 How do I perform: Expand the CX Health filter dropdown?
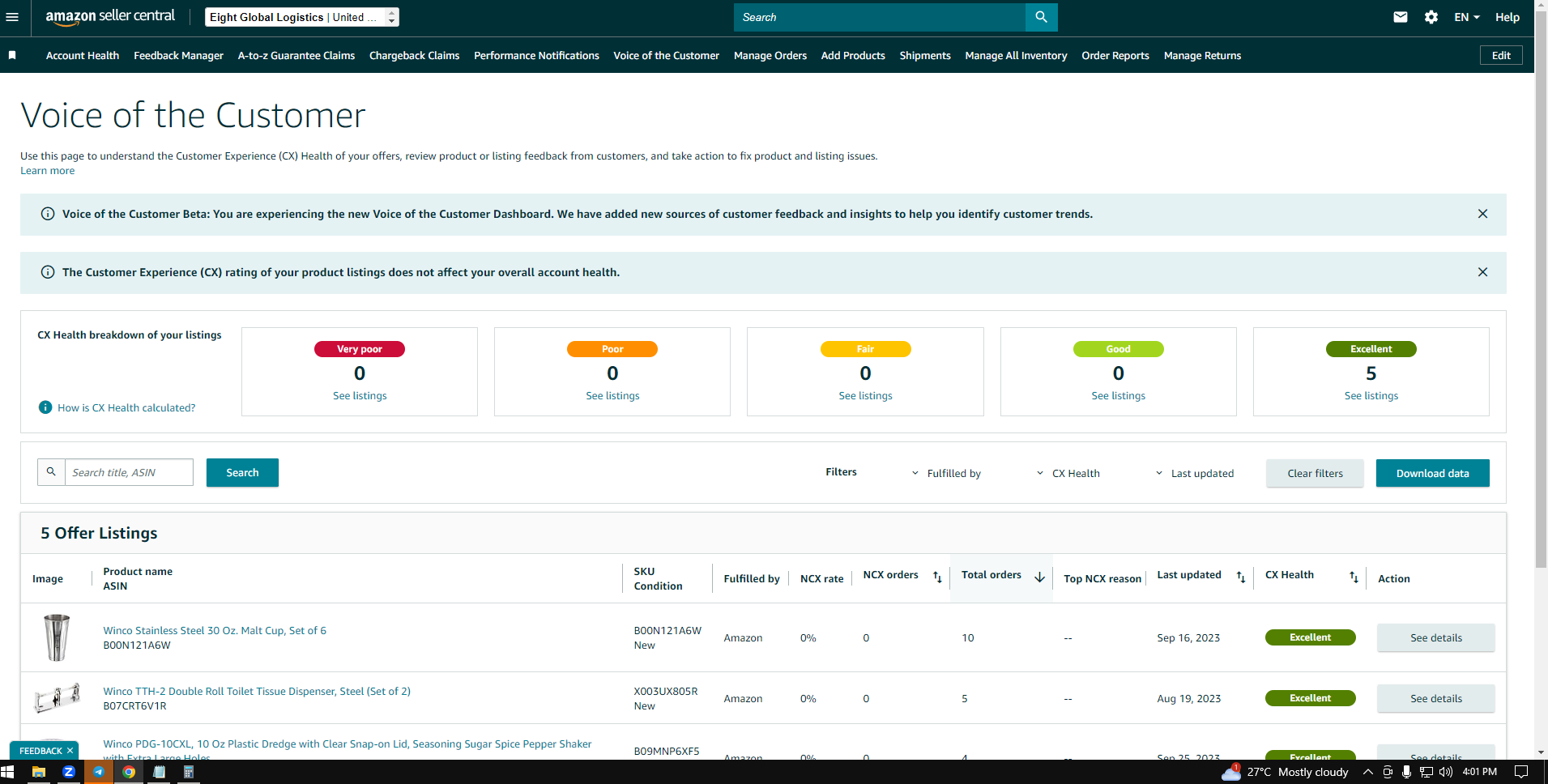coord(1068,473)
